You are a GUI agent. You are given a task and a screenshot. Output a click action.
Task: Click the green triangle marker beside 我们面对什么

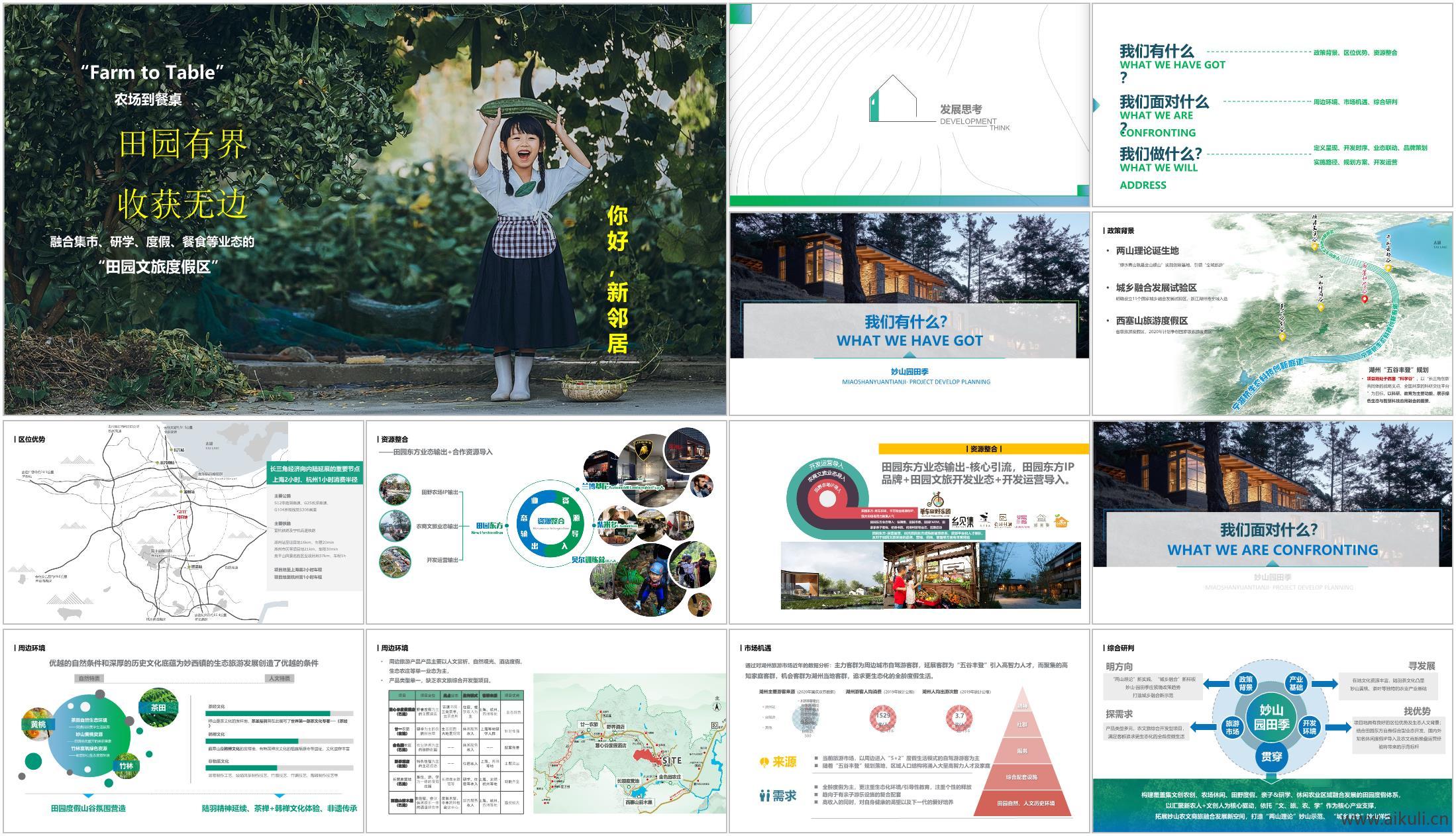[1096, 105]
